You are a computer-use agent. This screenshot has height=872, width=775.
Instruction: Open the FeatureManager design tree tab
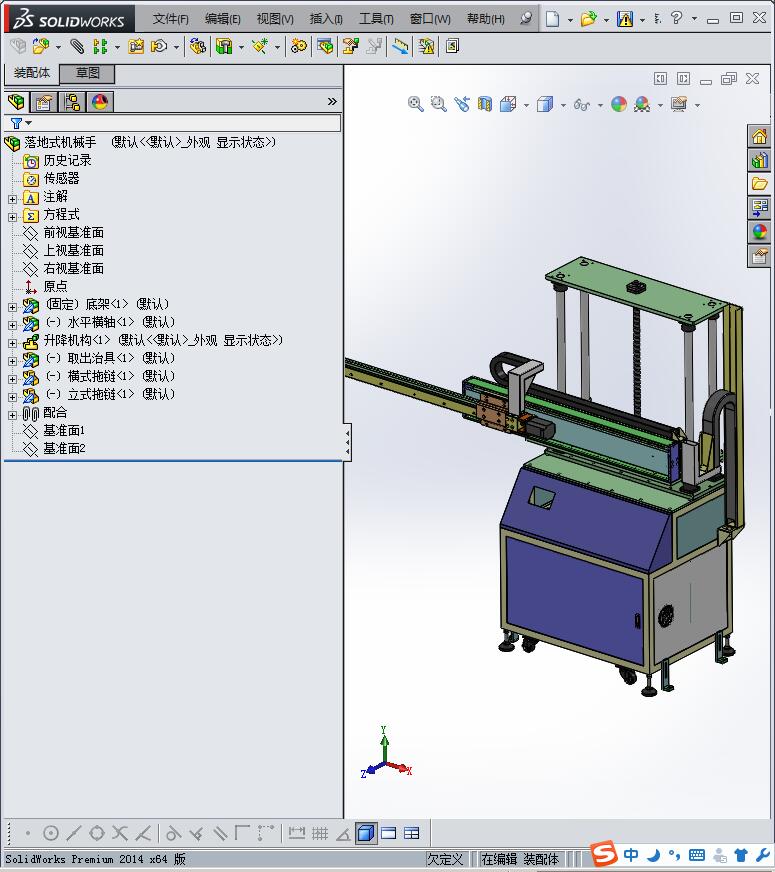tap(16, 102)
